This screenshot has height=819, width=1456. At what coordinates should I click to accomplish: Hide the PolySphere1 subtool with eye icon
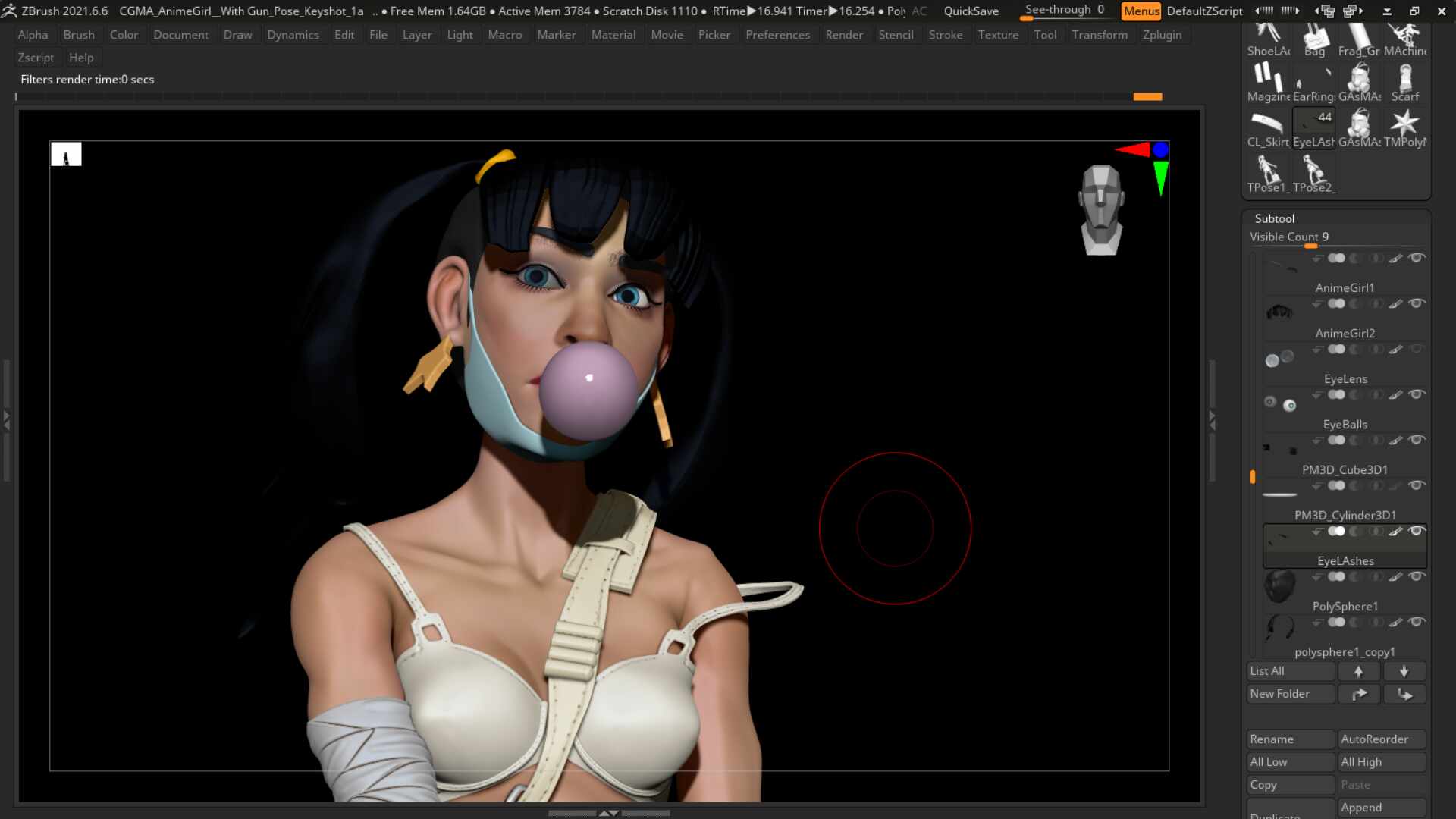coord(1416,577)
